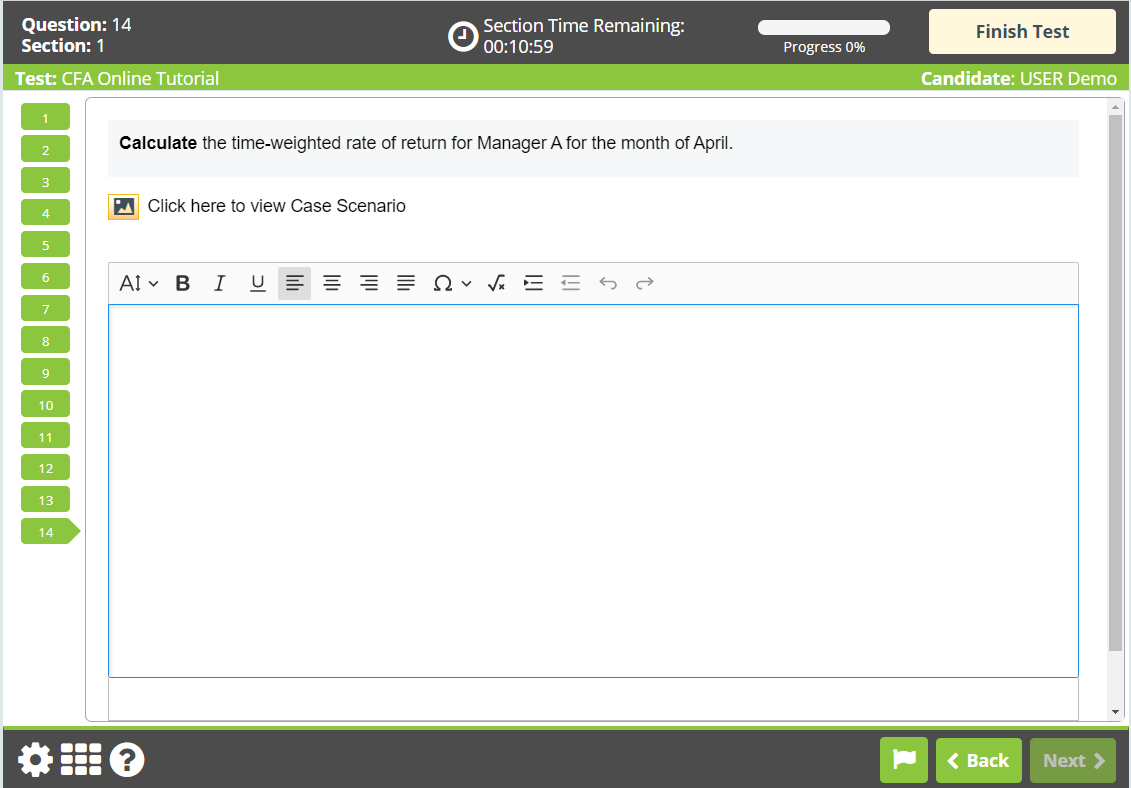Center align the text

[x=332, y=283]
